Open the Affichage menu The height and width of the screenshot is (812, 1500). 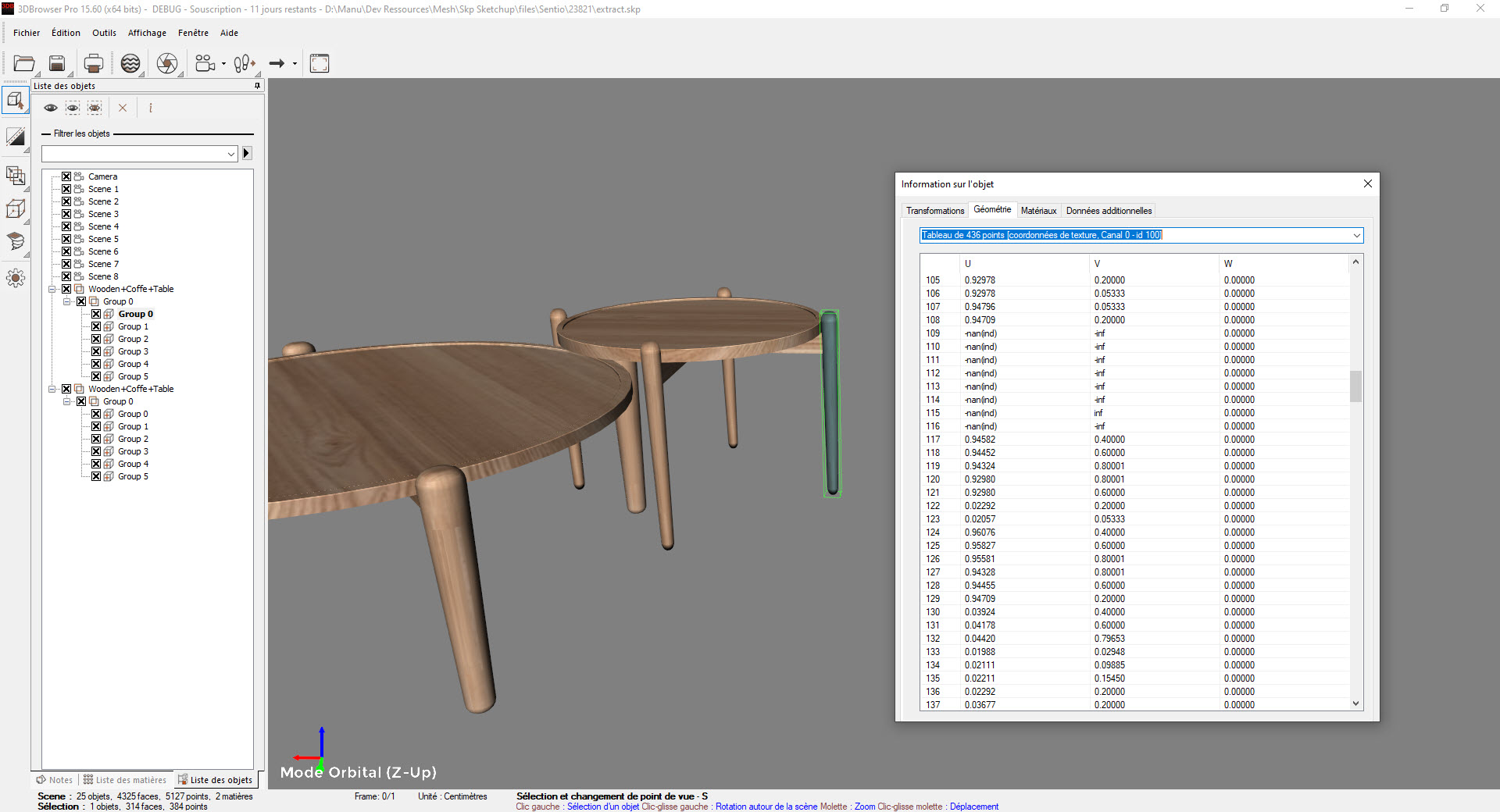click(x=147, y=33)
